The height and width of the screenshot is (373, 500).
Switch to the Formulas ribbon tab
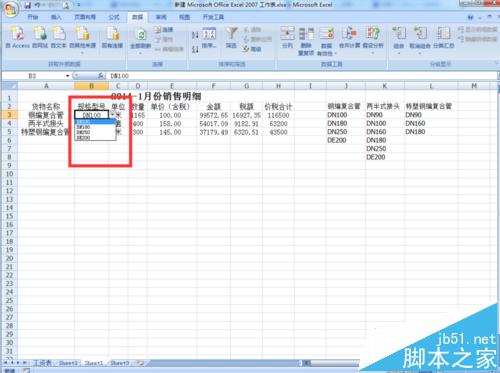point(114,17)
